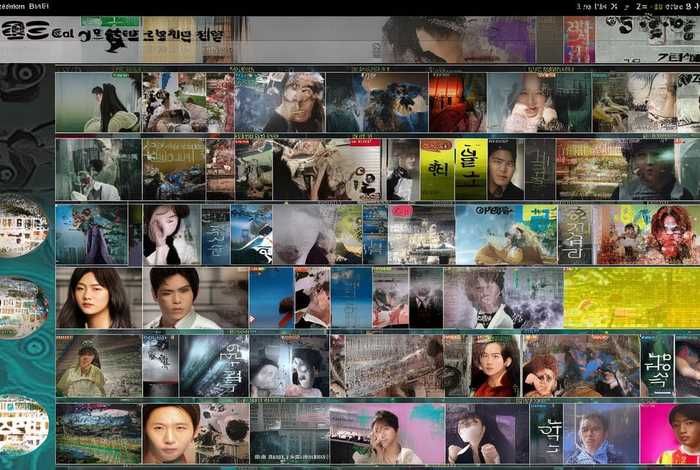This screenshot has height=470, width=700.
Task: Click the red Korean-text poster in header banner
Action: pyautogui.click(x=578, y=39)
